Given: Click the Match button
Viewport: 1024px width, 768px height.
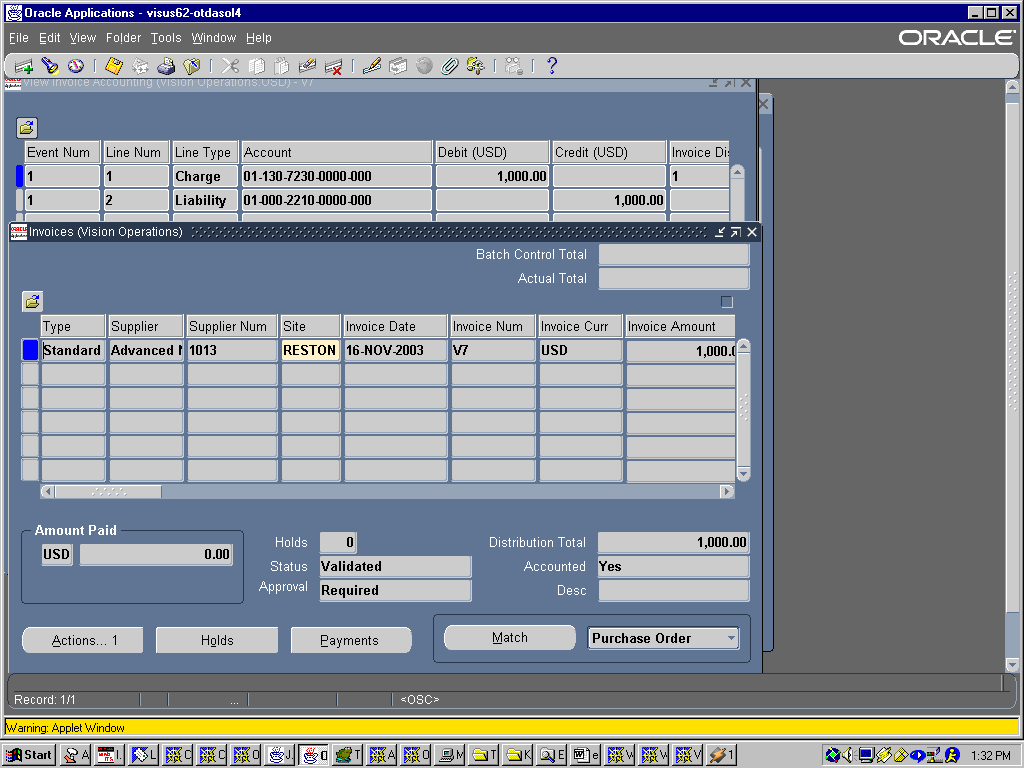Looking at the screenshot, I should pyautogui.click(x=510, y=637).
